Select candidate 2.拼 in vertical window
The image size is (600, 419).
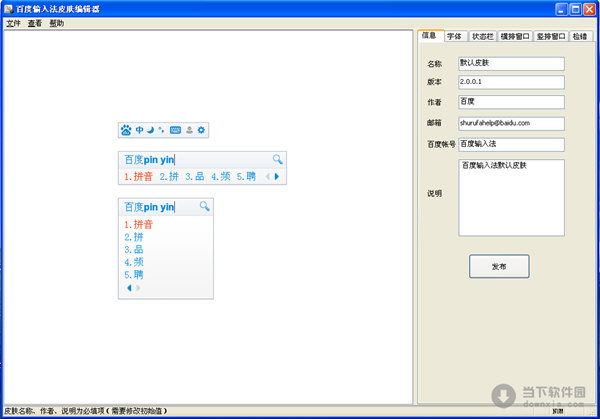click(x=134, y=237)
